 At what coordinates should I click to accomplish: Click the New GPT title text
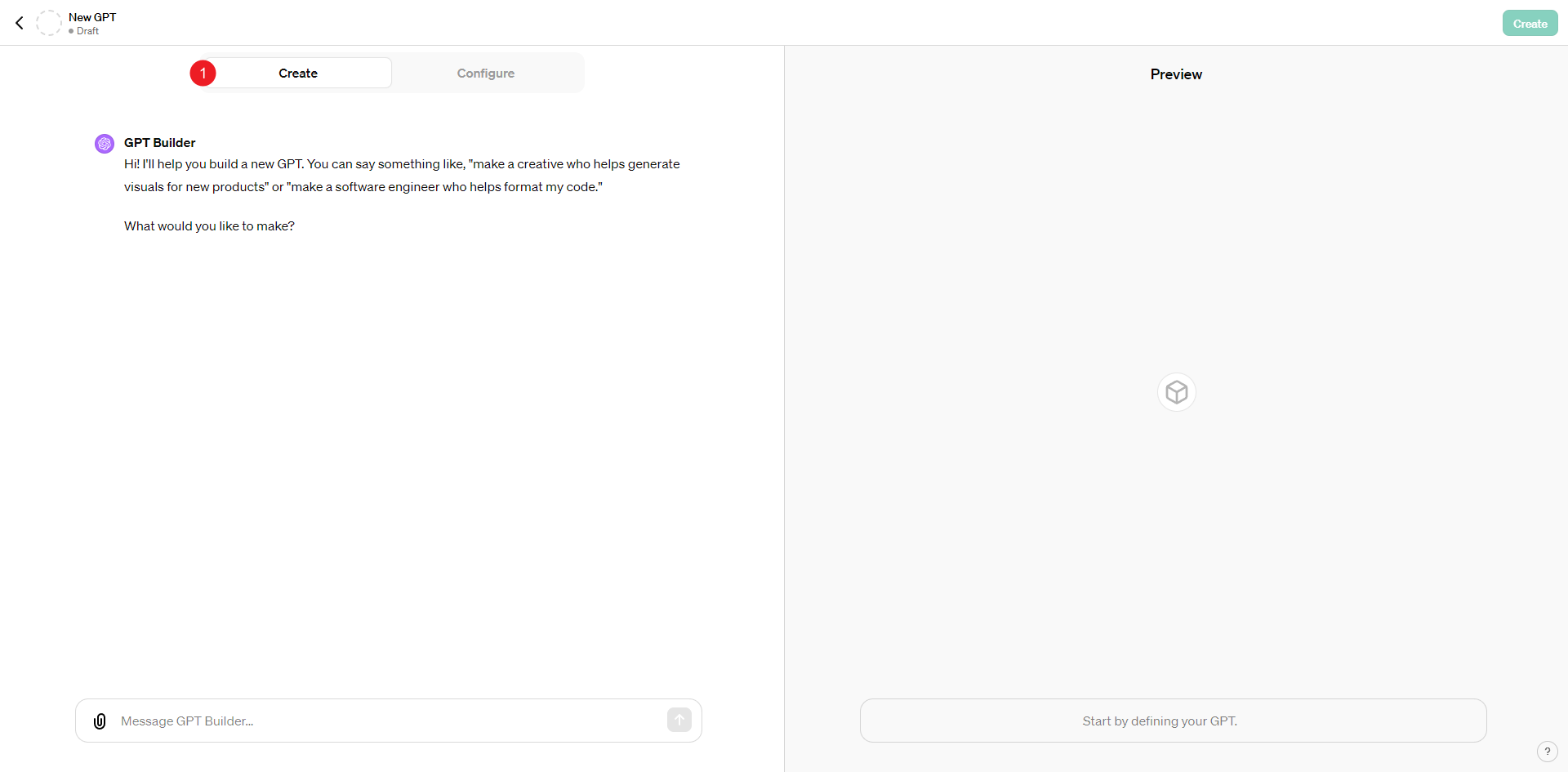[92, 17]
